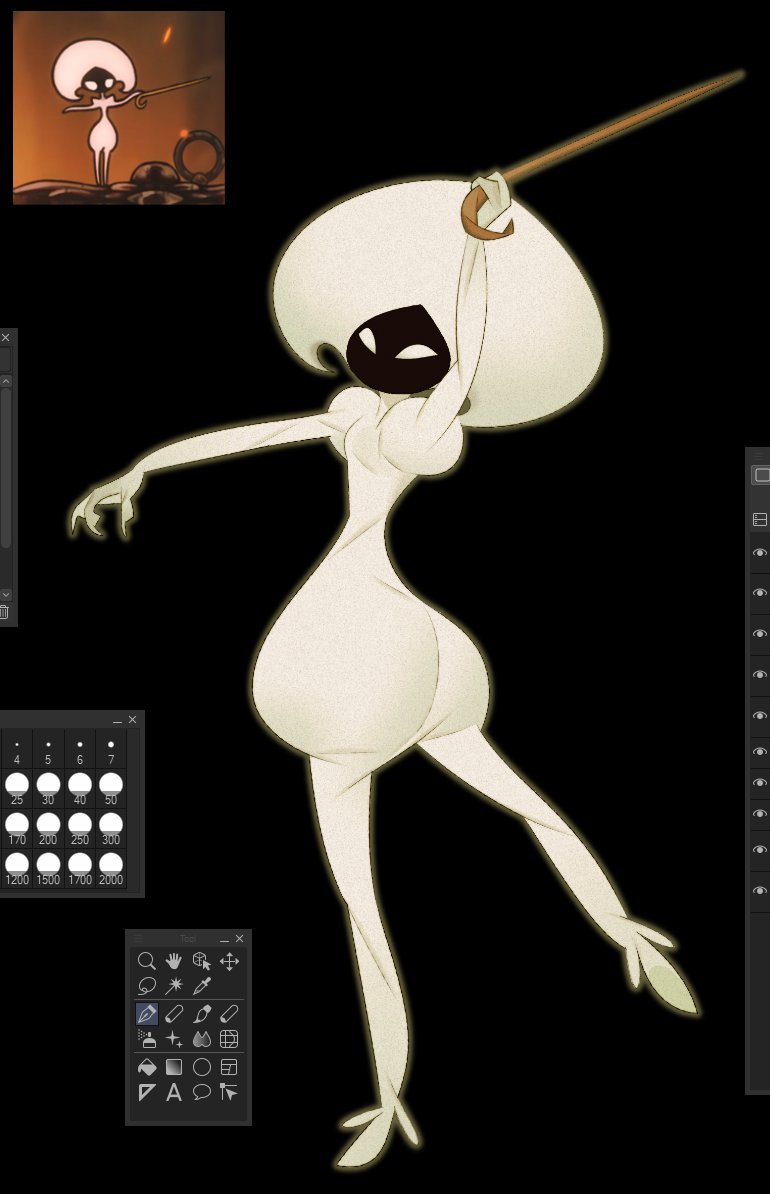The width and height of the screenshot is (770, 1194).
Task: Select the Fill bucket tool
Action: coord(146,1068)
